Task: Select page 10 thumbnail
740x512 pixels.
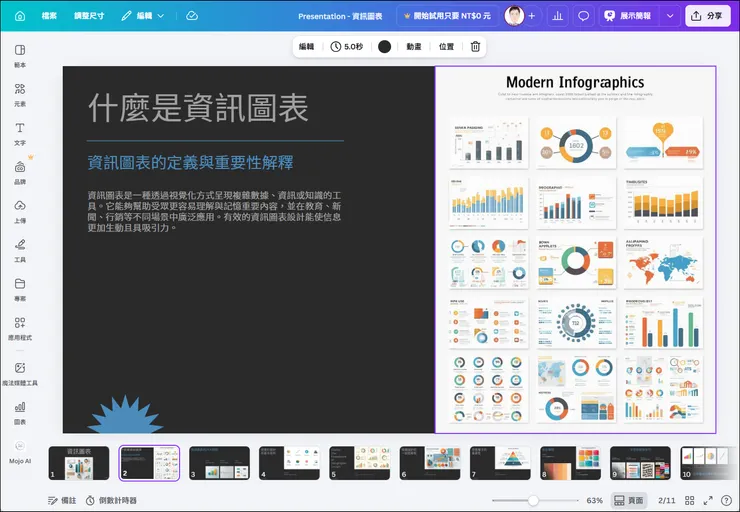Action: (x=710, y=463)
